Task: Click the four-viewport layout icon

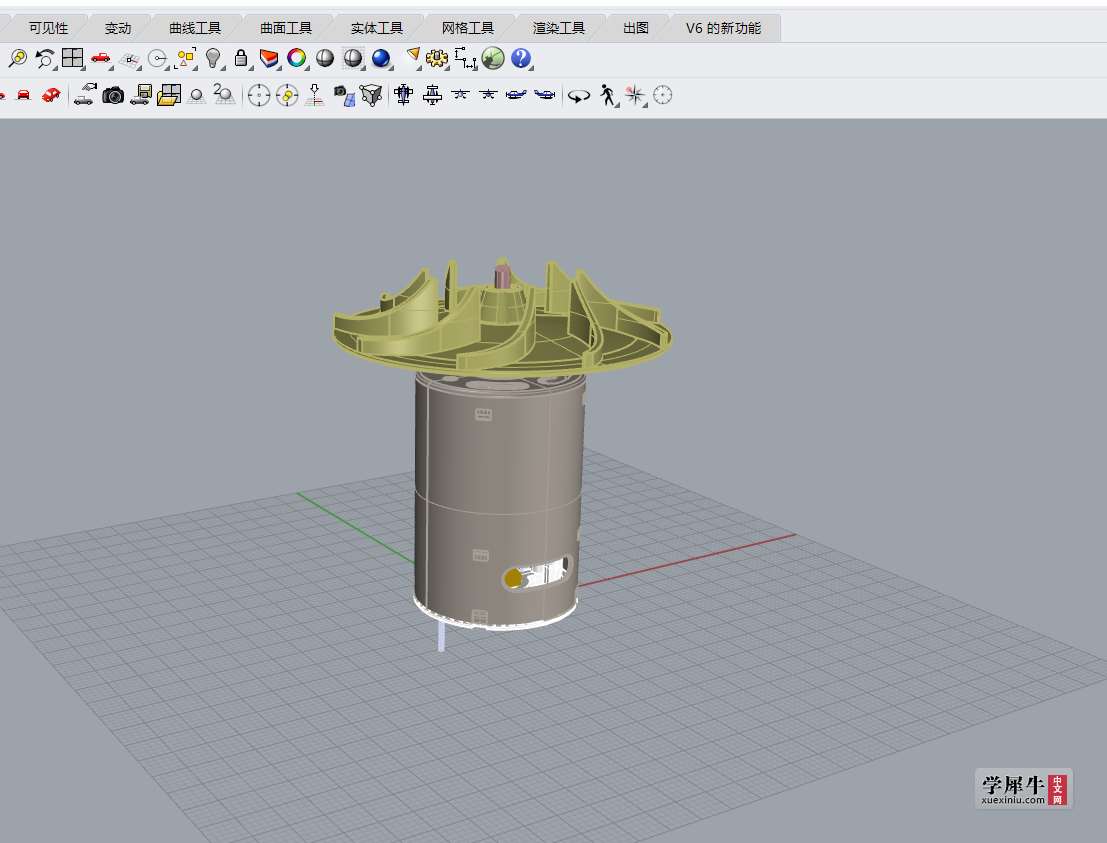Action: click(x=73, y=59)
